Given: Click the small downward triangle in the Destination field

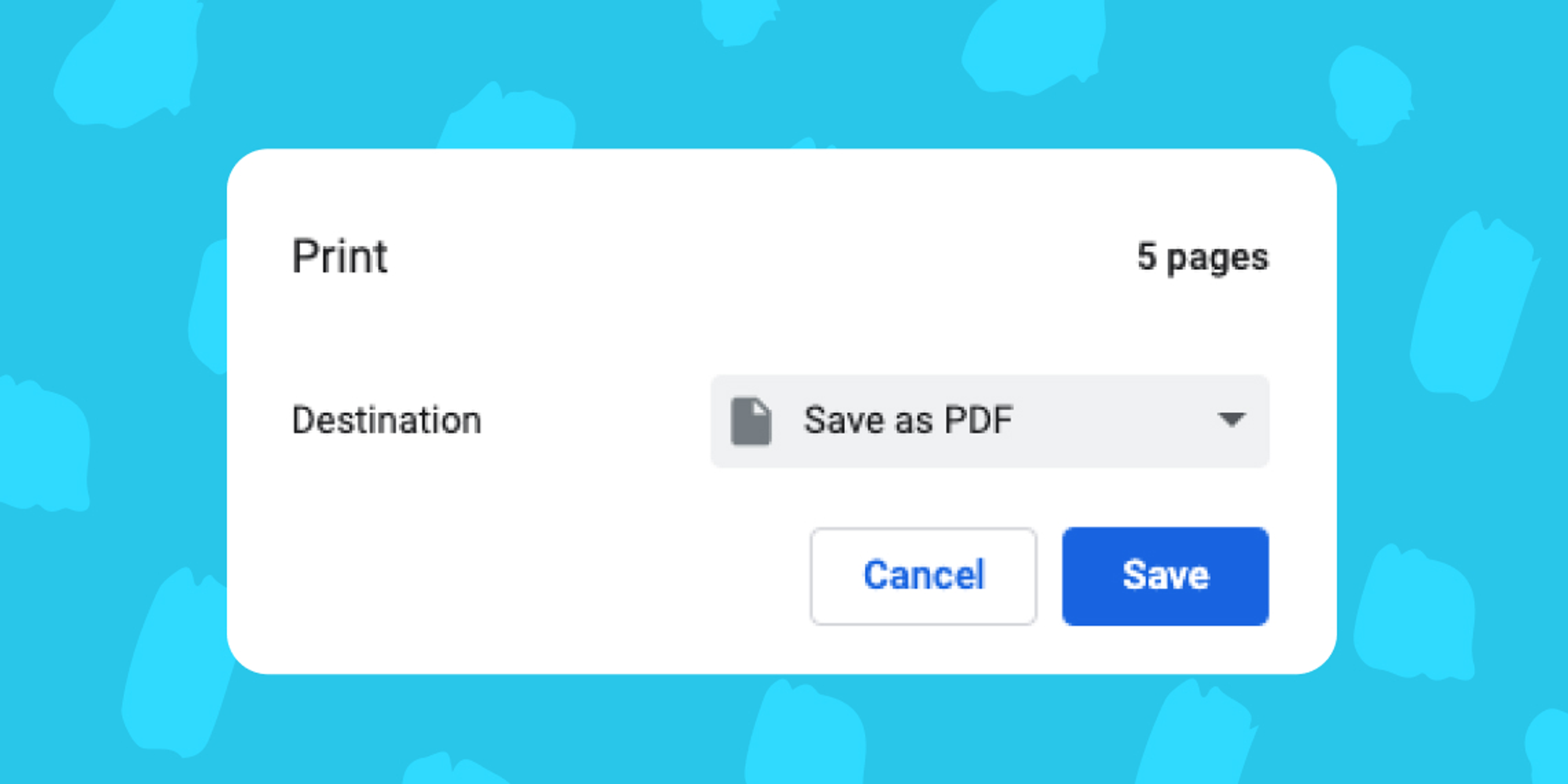Looking at the screenshot, I should (1231, 419).
